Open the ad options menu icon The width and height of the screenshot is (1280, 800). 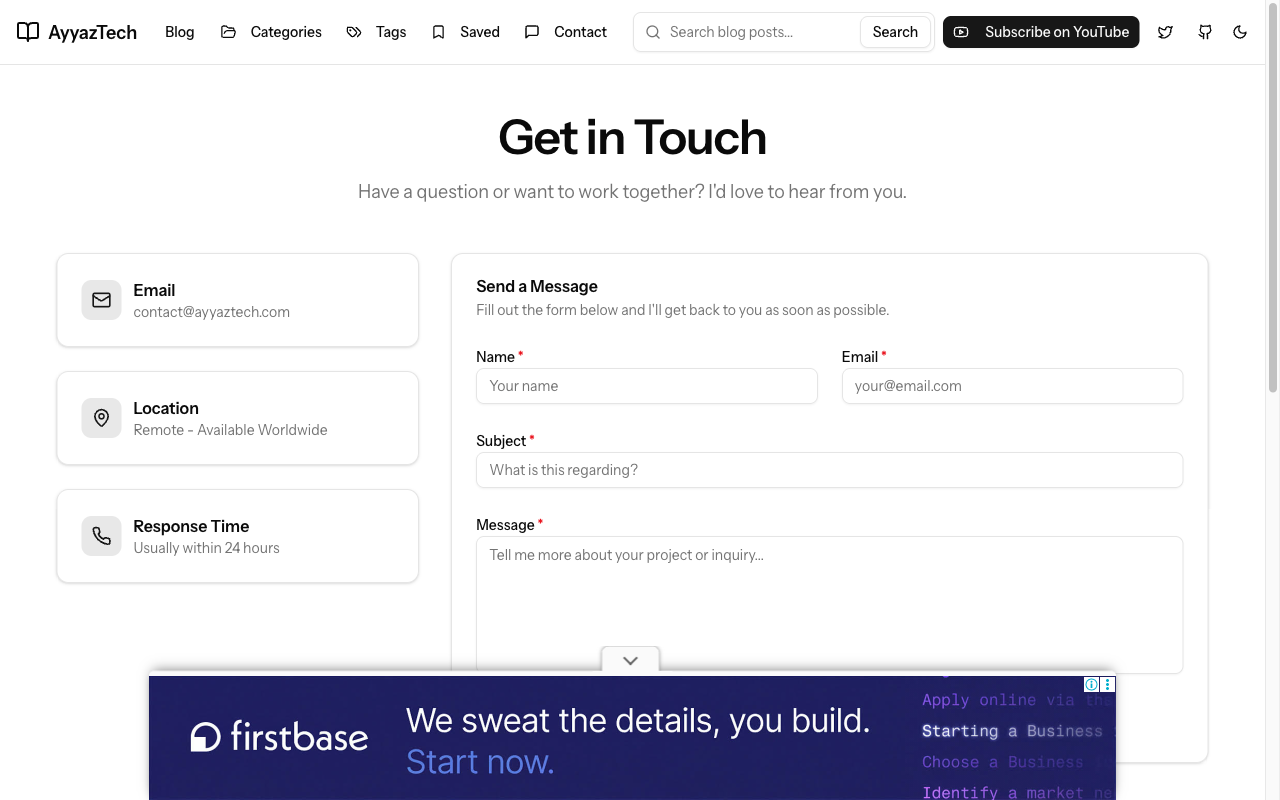(1107, 685)
